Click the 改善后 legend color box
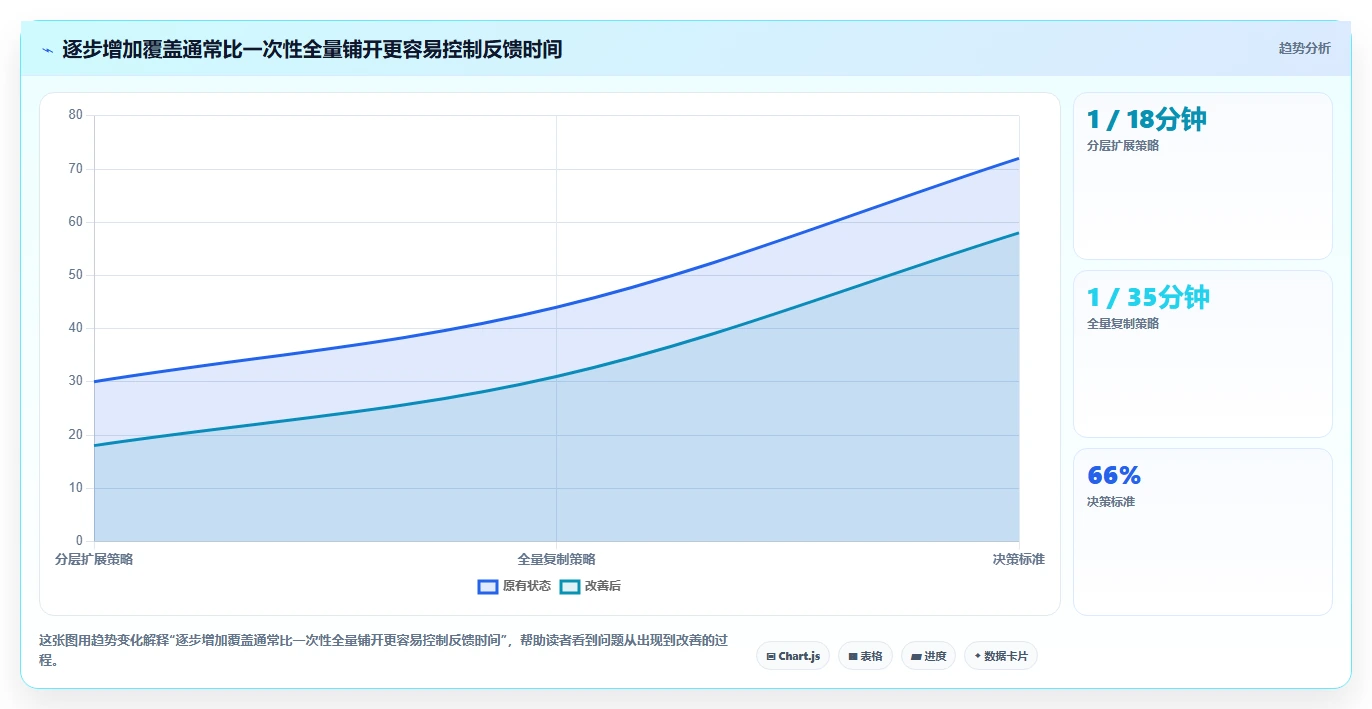Screen dimensions: 1372x709 tap(569, 586)
